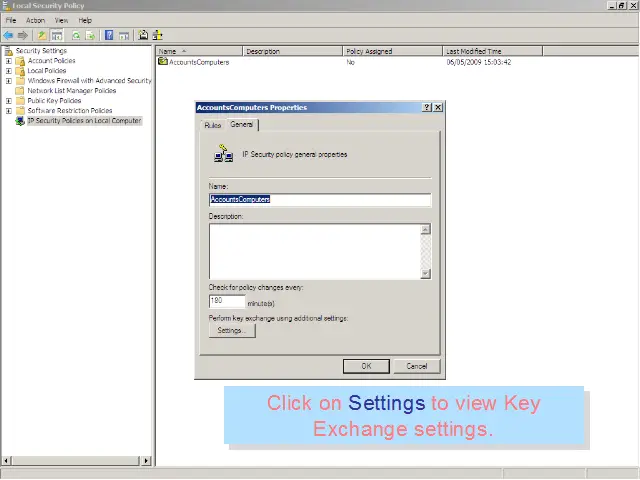Expand the Account Policies tree node
640x480 pixels.
[x=9, y=61]
